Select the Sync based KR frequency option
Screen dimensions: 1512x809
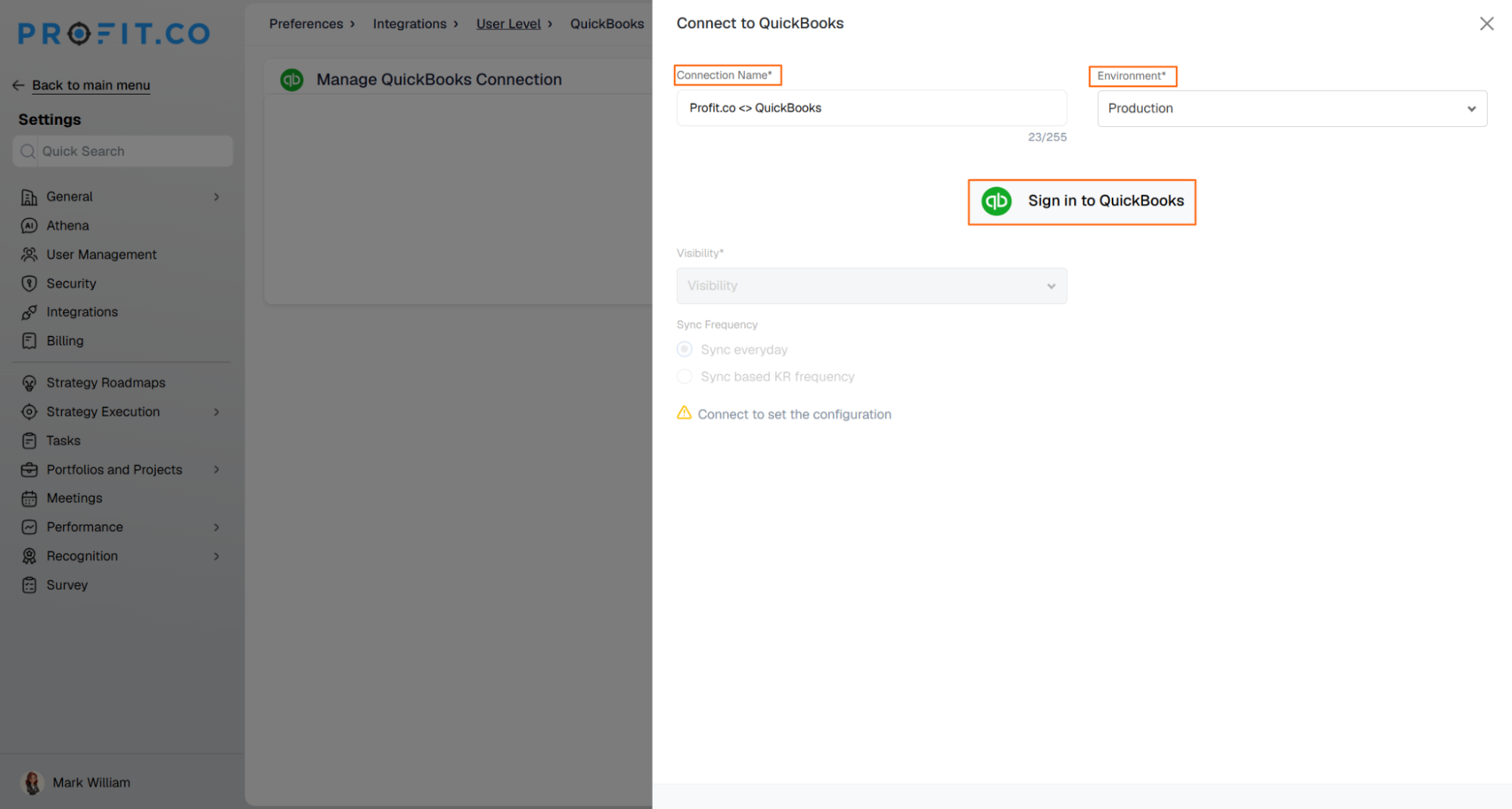685,377
